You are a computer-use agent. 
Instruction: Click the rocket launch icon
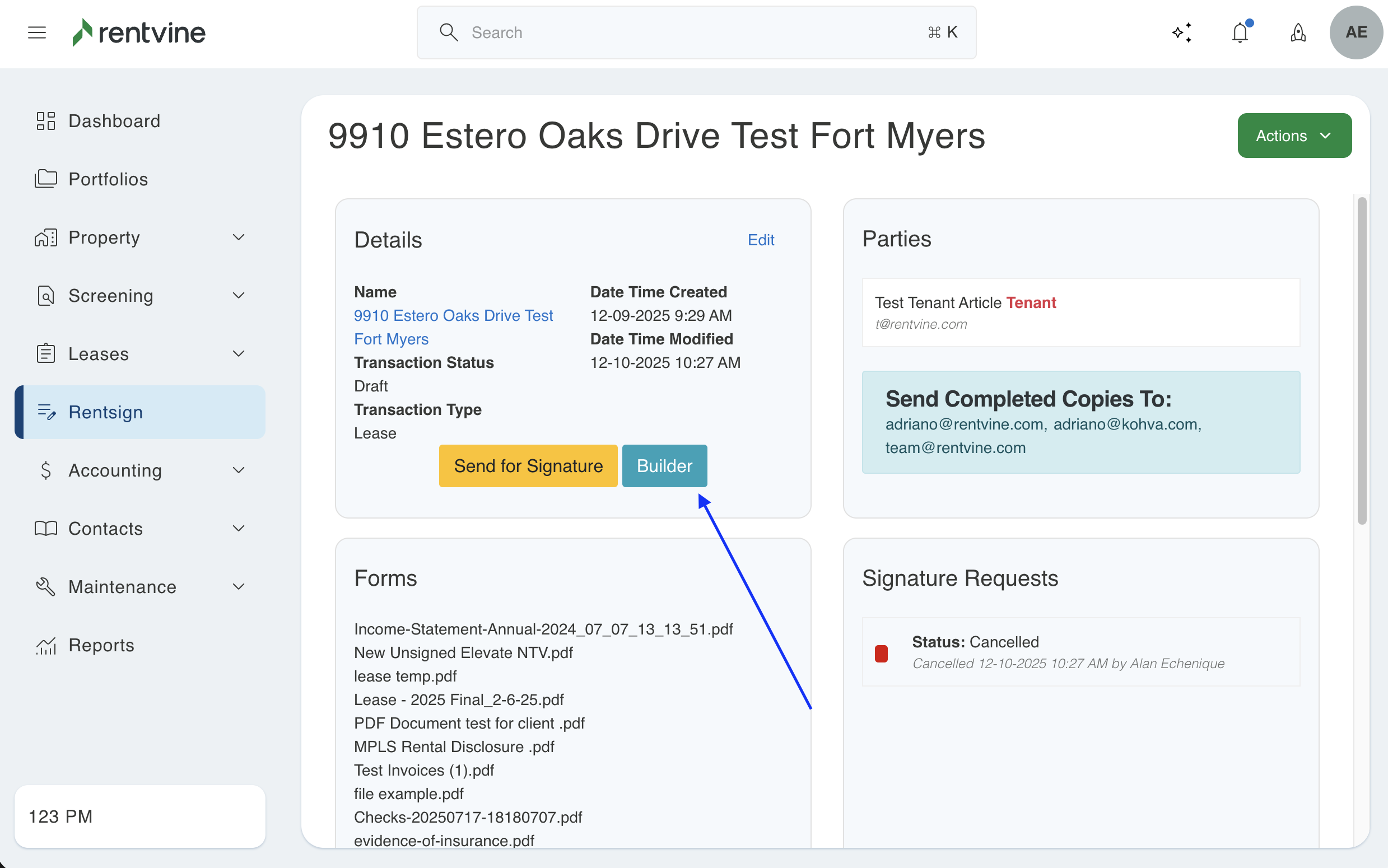pyautogui.click(x=1298, y=32)
